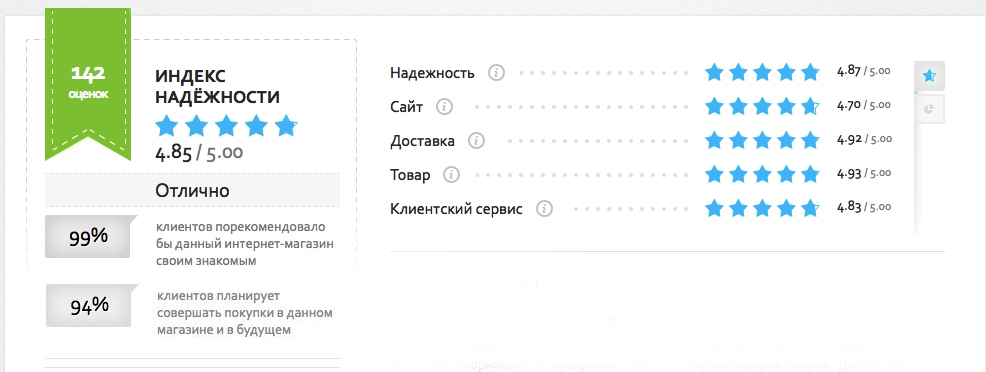Image resolution: width=986 pixels, height=372 pixels.
Task: Click the Отлично rating label
Action: point(192,190)
